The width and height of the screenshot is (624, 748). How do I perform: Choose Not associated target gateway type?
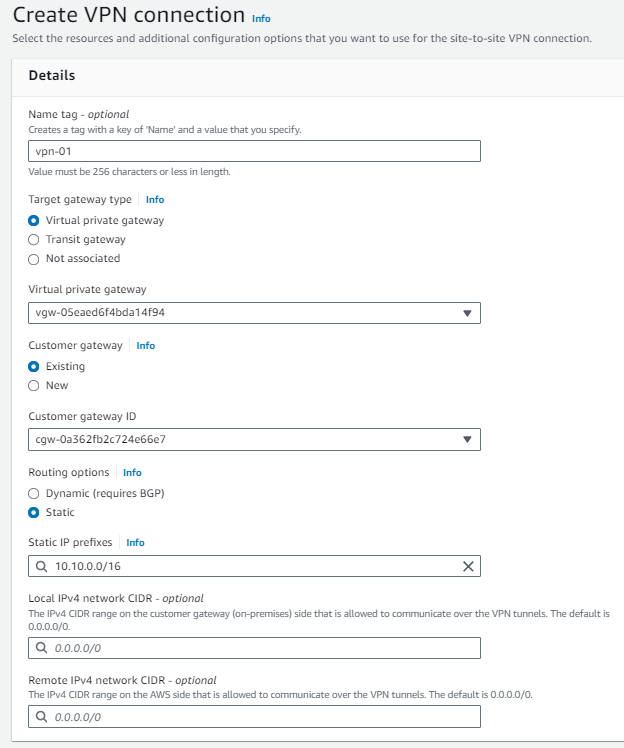(34, 258)
